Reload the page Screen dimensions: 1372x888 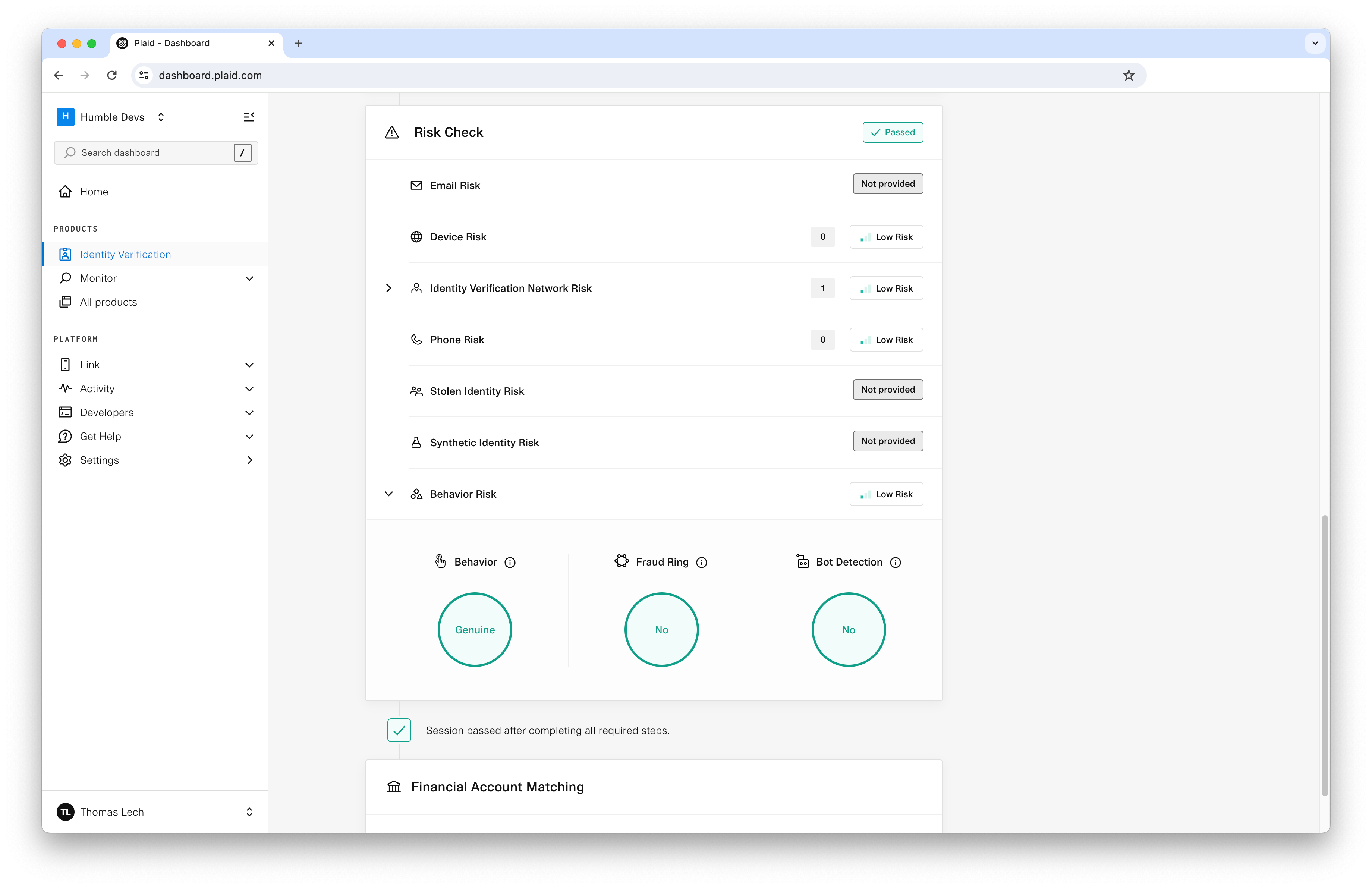pyautogui.click(x=112, y=75)
